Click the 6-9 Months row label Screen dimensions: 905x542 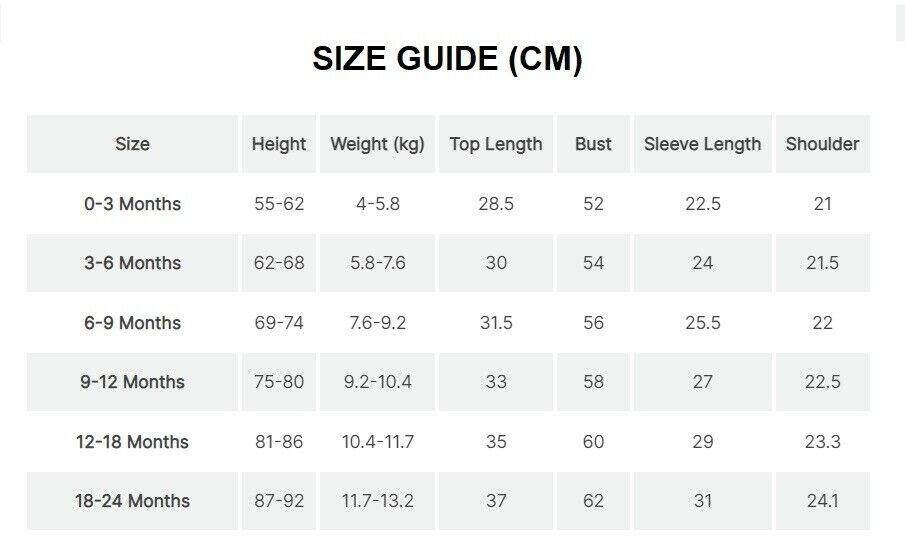(132, 323)
